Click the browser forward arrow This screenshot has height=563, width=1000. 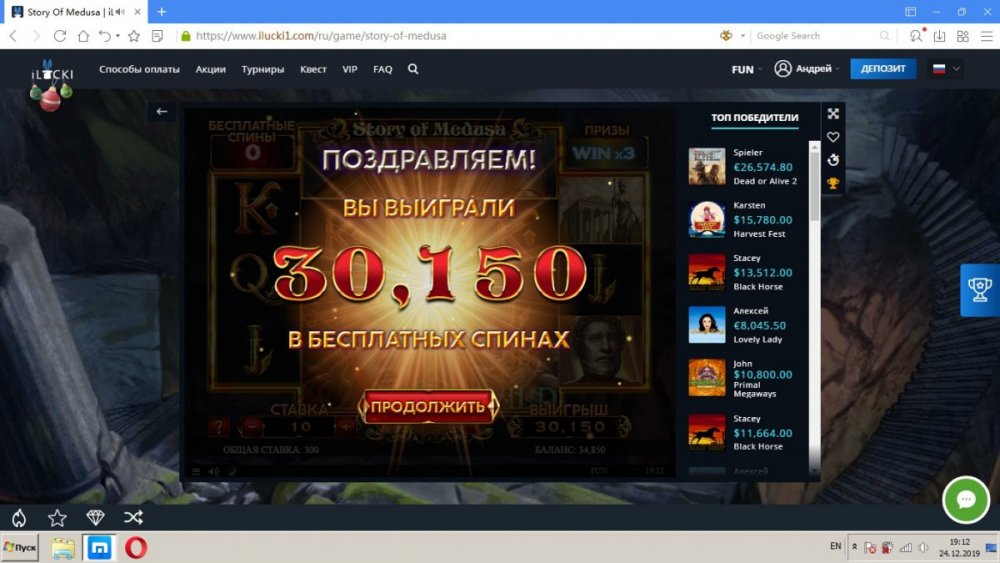point(36,36)
